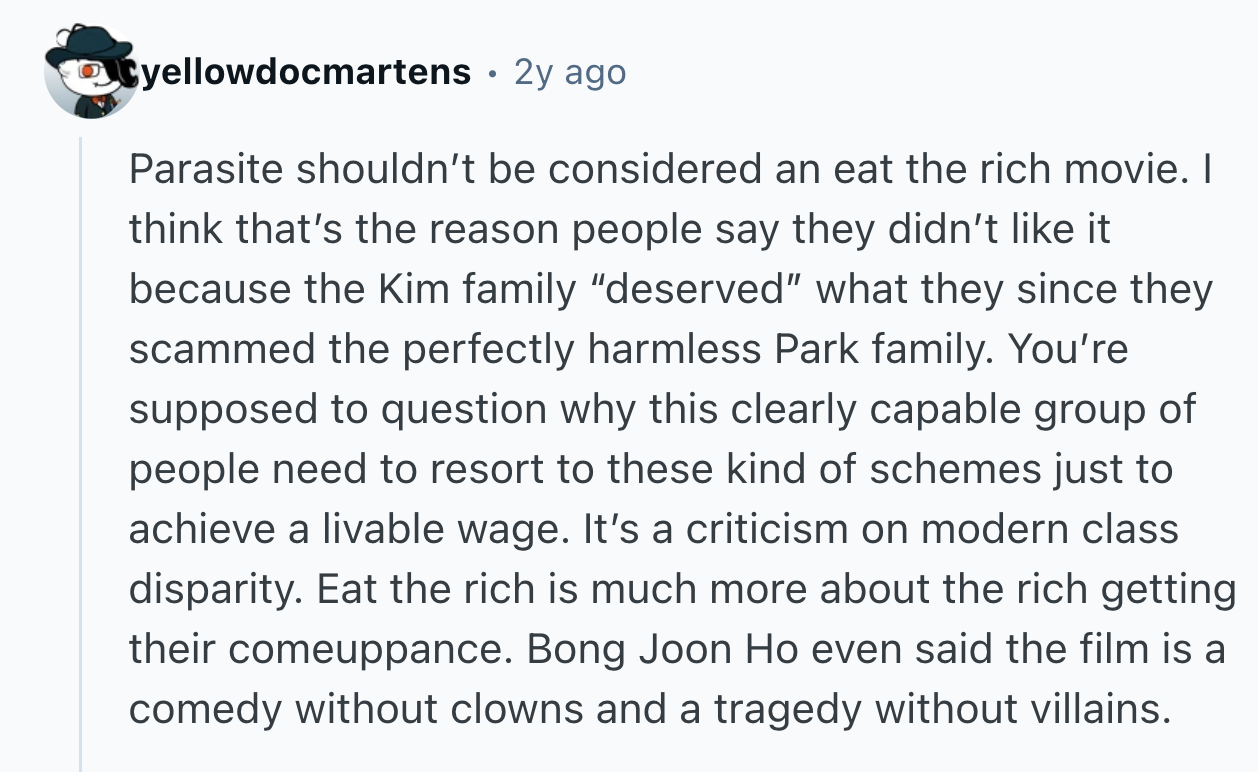1258x772 pixels.
Task: Collapse the comment via the vertical thread line
Action: tap(81, 450)
